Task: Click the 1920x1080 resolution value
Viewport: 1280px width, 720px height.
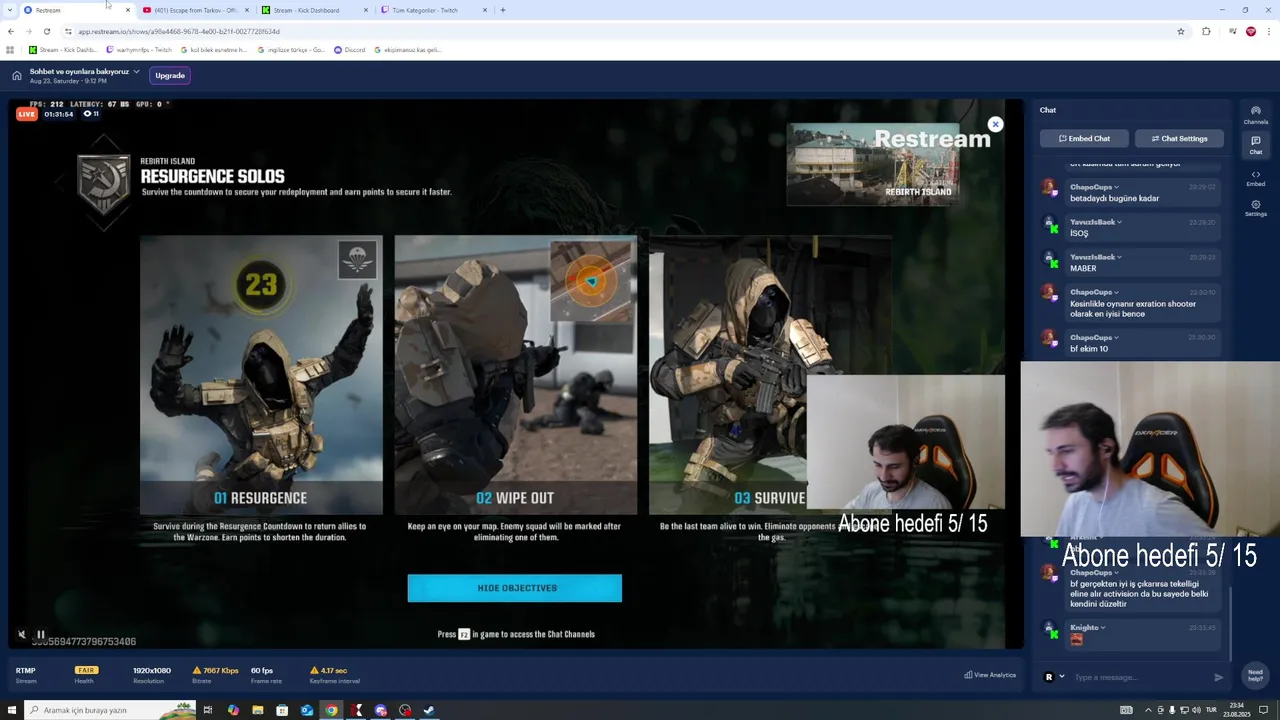Action: (152, 670)
